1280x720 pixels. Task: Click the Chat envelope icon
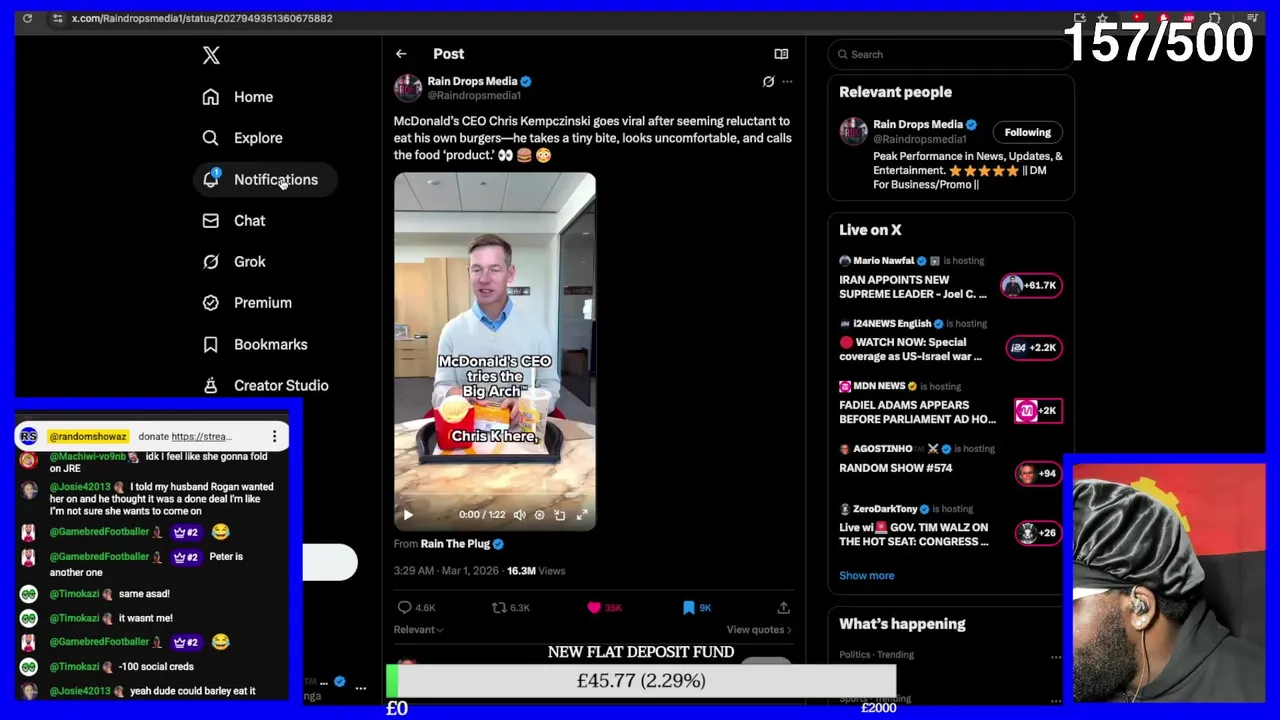click(x=210, y=221)
